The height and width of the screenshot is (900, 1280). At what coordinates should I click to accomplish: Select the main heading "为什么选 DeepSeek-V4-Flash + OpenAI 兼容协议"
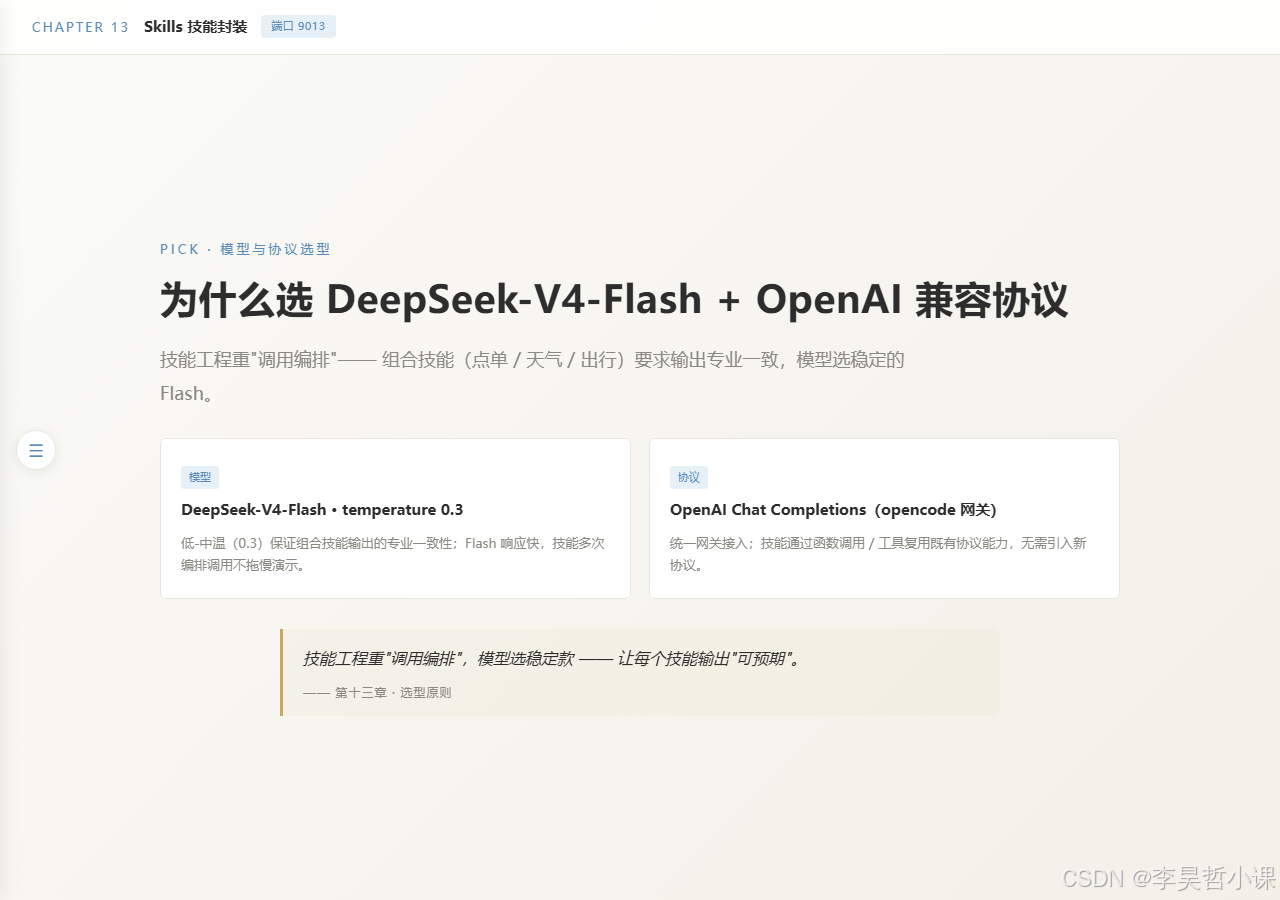click(614, 299)
